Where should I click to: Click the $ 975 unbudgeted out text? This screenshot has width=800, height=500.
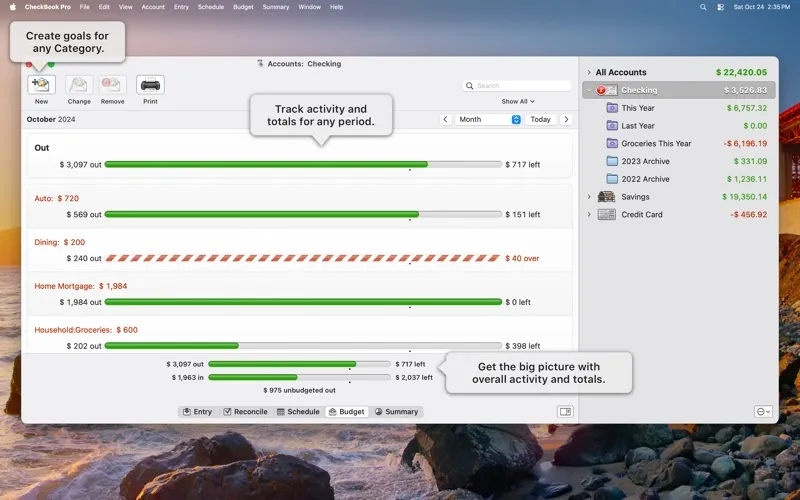[299, 390]
